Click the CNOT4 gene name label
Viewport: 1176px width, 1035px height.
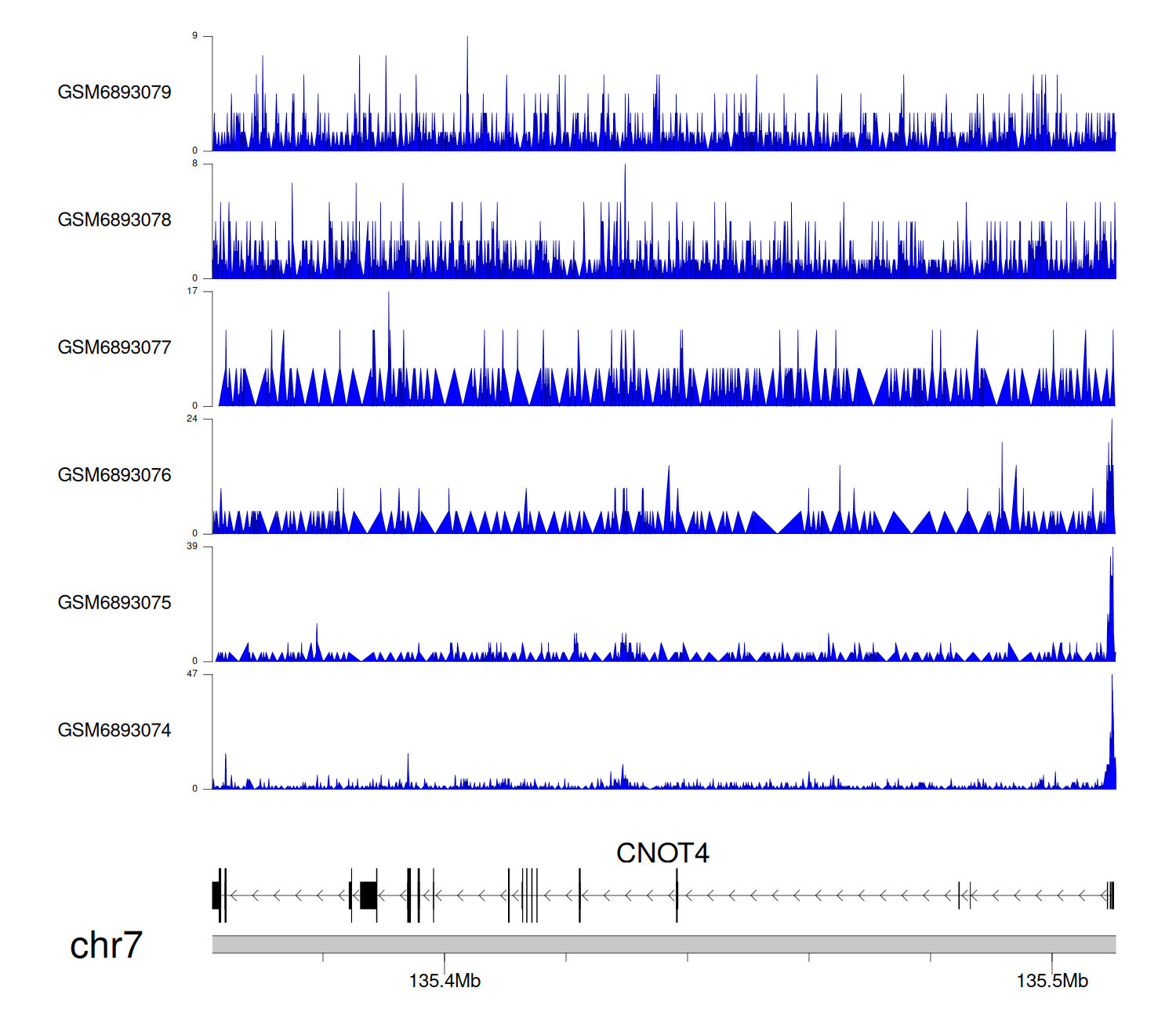(662, 853)
